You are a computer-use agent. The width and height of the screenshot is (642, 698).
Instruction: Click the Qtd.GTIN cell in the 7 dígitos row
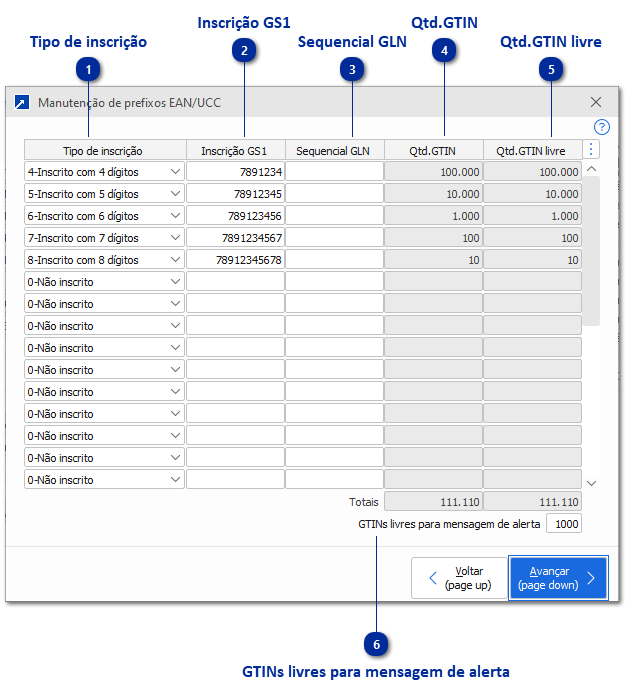click(x=433, y=238)
